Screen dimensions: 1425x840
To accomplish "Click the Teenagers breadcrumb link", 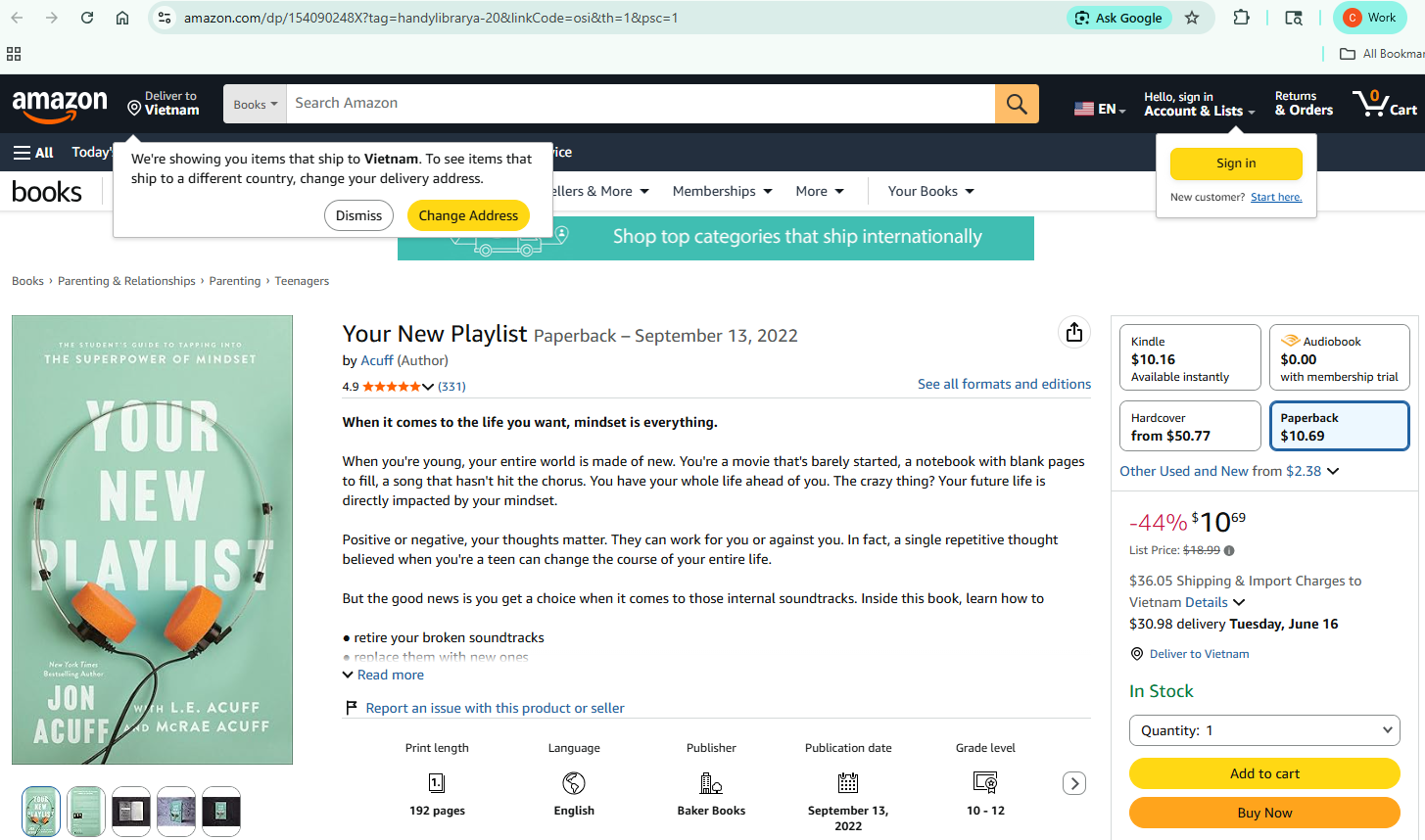I will tap(302, 281).
